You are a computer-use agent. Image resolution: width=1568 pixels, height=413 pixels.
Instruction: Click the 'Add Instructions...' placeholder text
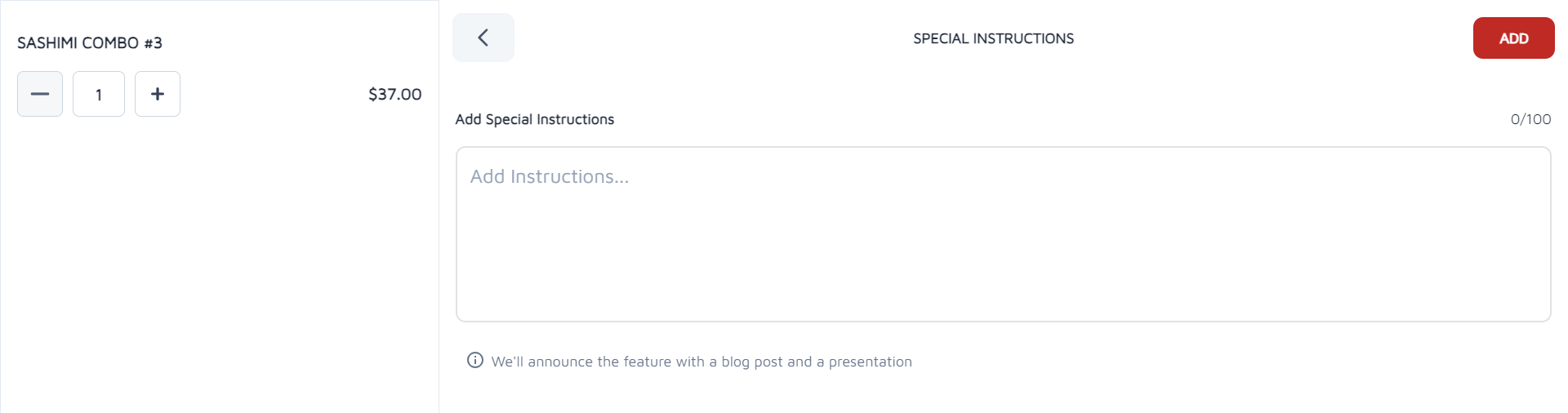(x=550, y=176)
